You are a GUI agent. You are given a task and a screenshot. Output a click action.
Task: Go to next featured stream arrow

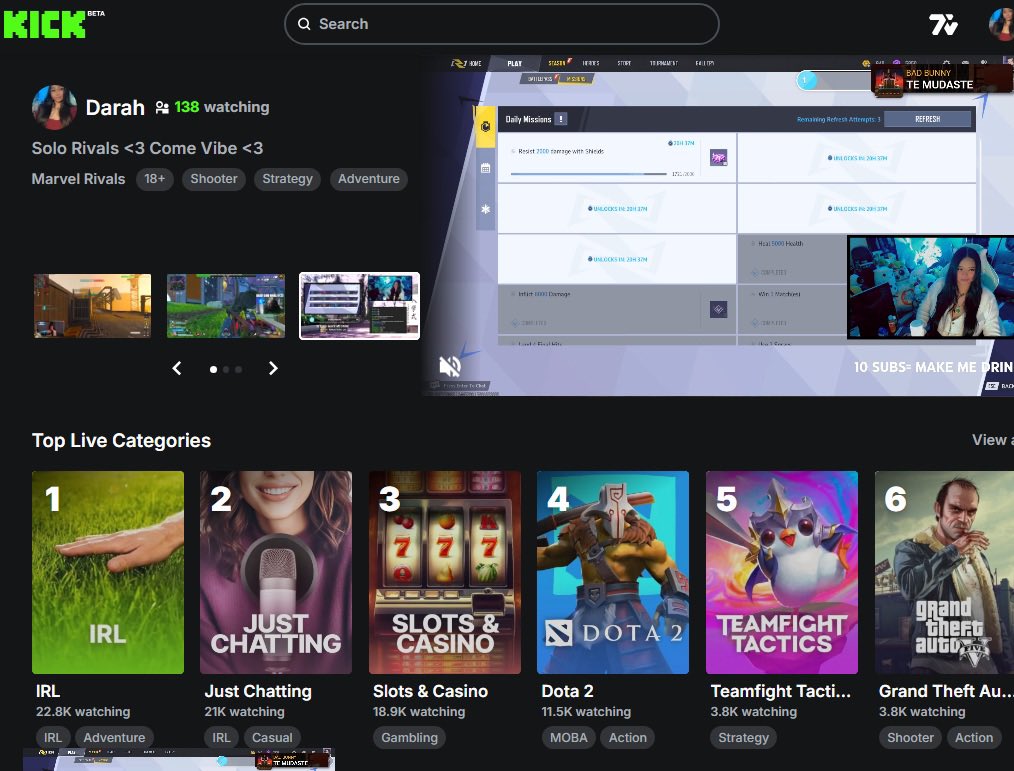(x=273, y=369)
